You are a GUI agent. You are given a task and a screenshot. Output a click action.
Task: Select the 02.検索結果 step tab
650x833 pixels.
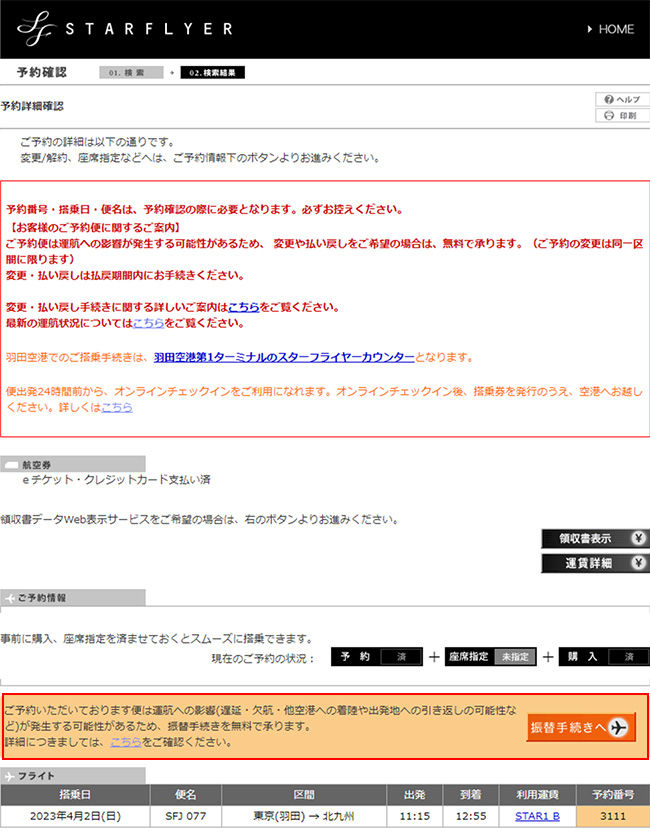click(212, 73)
